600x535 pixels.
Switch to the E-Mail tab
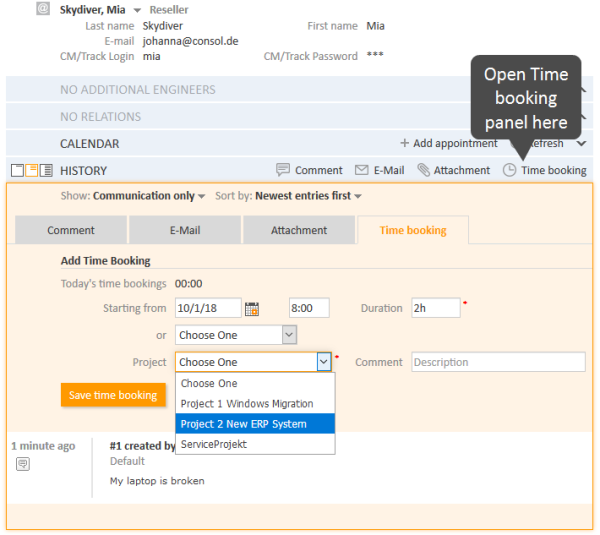pos(185,230)
